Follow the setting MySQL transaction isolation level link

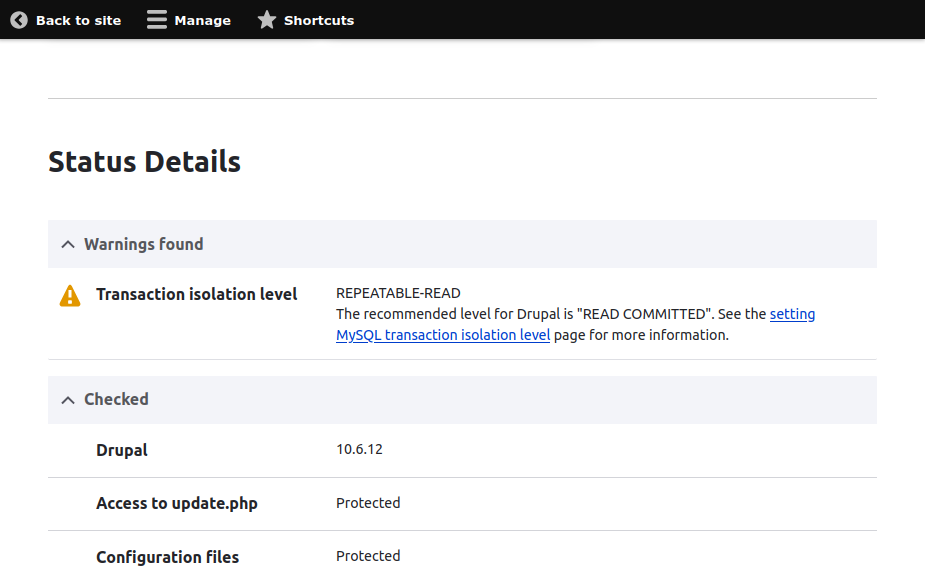point(443,335)
